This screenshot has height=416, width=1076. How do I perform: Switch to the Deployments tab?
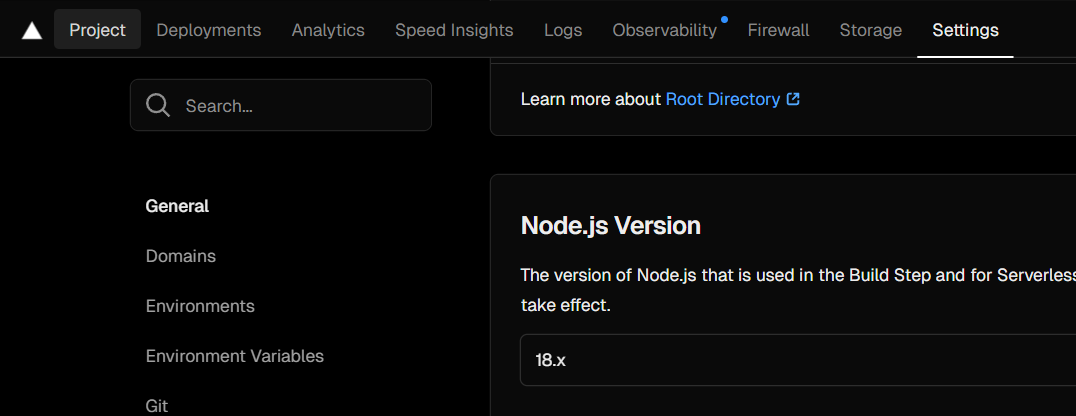click(x=209, y=30)
